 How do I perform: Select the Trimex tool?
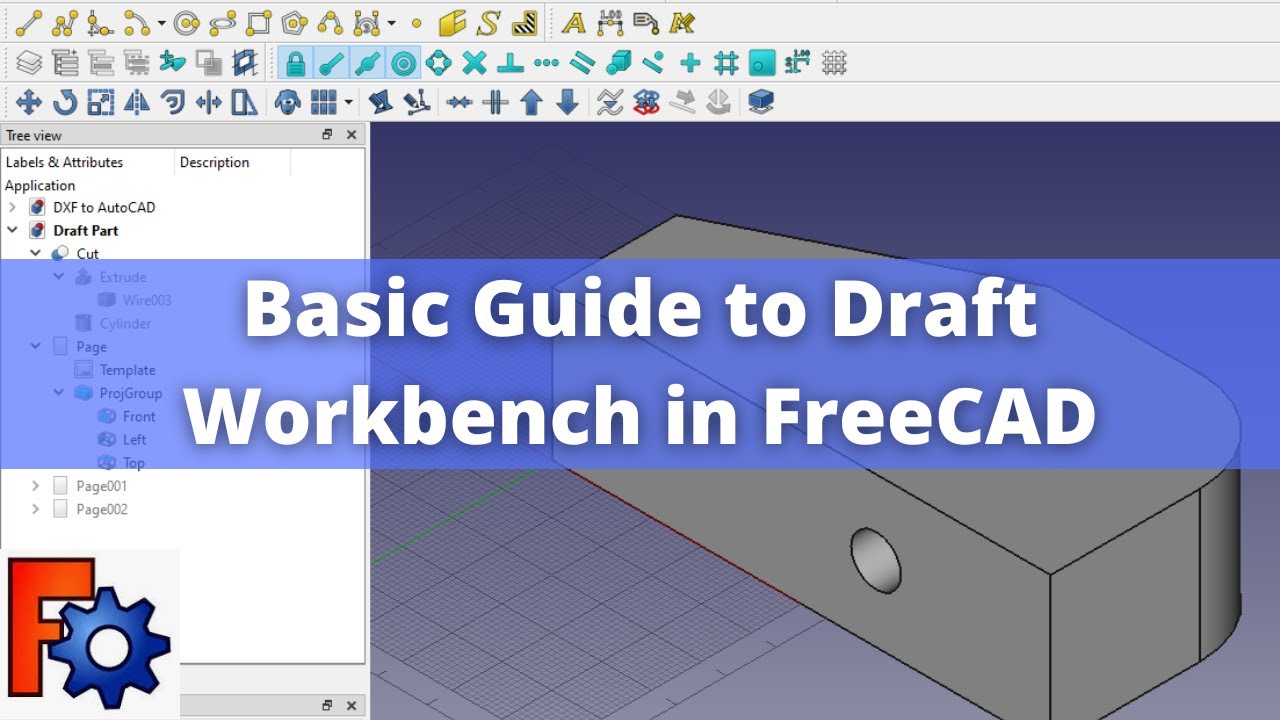[x=209, y=102]
